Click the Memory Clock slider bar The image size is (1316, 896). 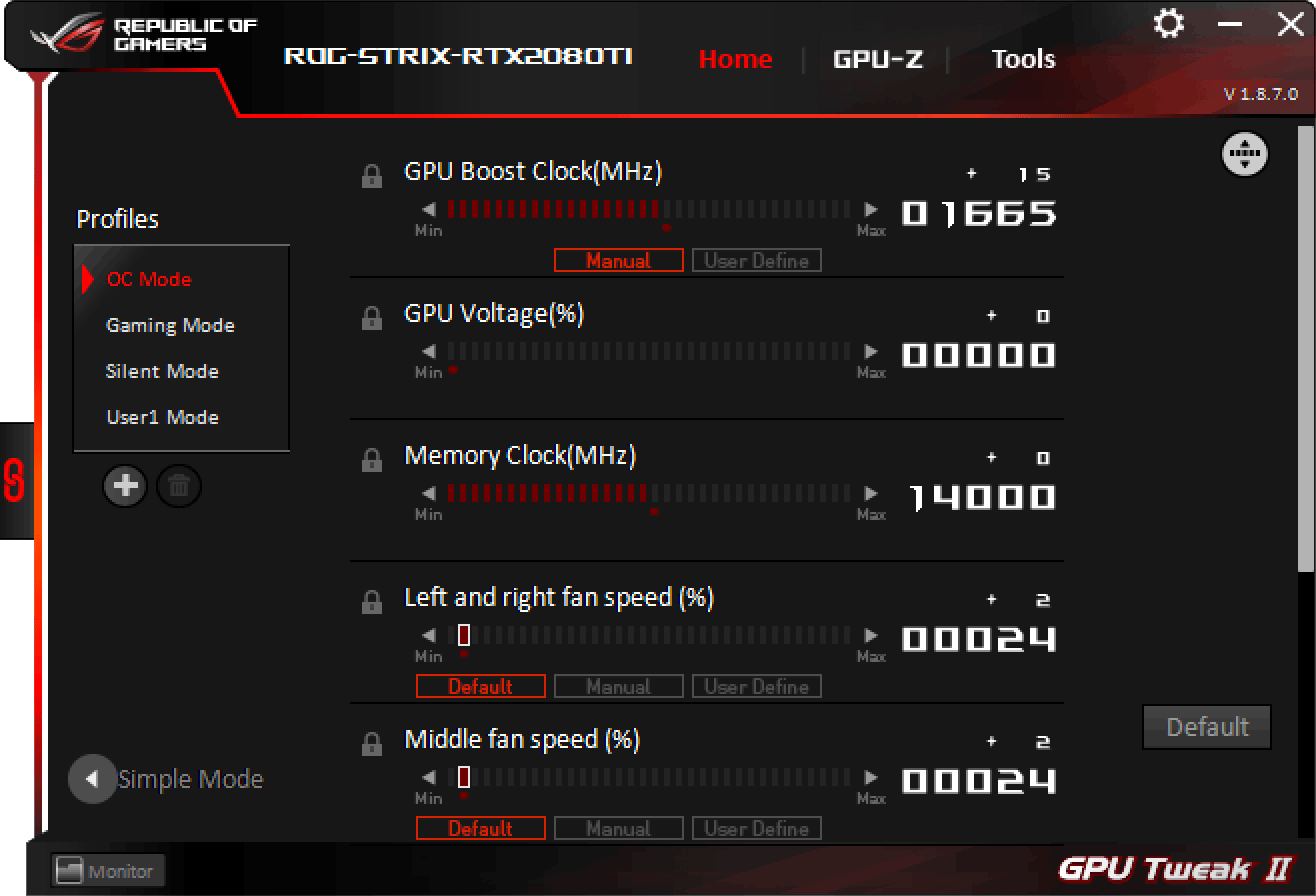(650, 494)
